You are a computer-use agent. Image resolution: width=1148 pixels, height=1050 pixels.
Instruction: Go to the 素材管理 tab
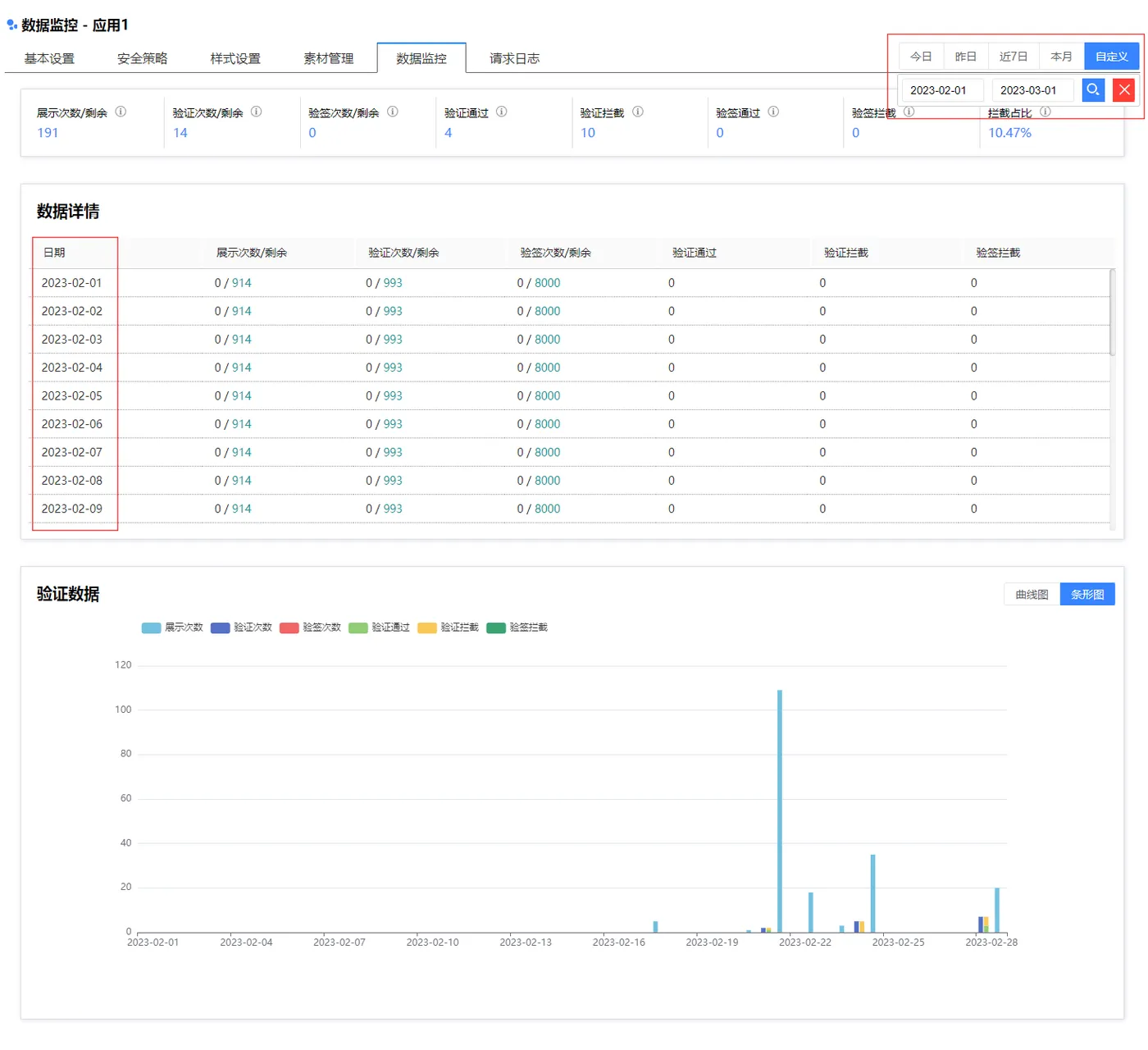click(x=329, y=58)
